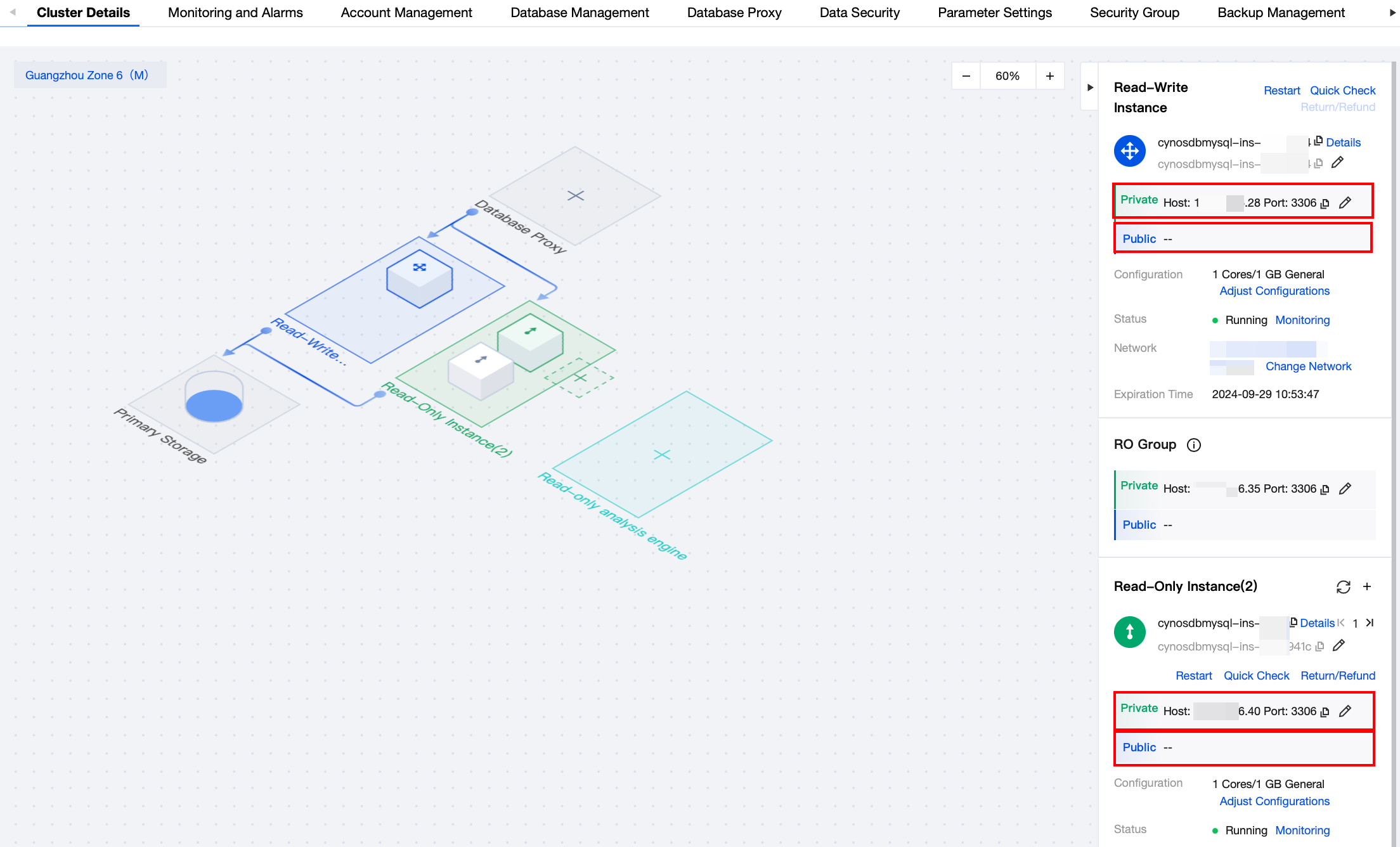
Task: Click the Database Proxy tile in diagram
Action: coord(575,195)
